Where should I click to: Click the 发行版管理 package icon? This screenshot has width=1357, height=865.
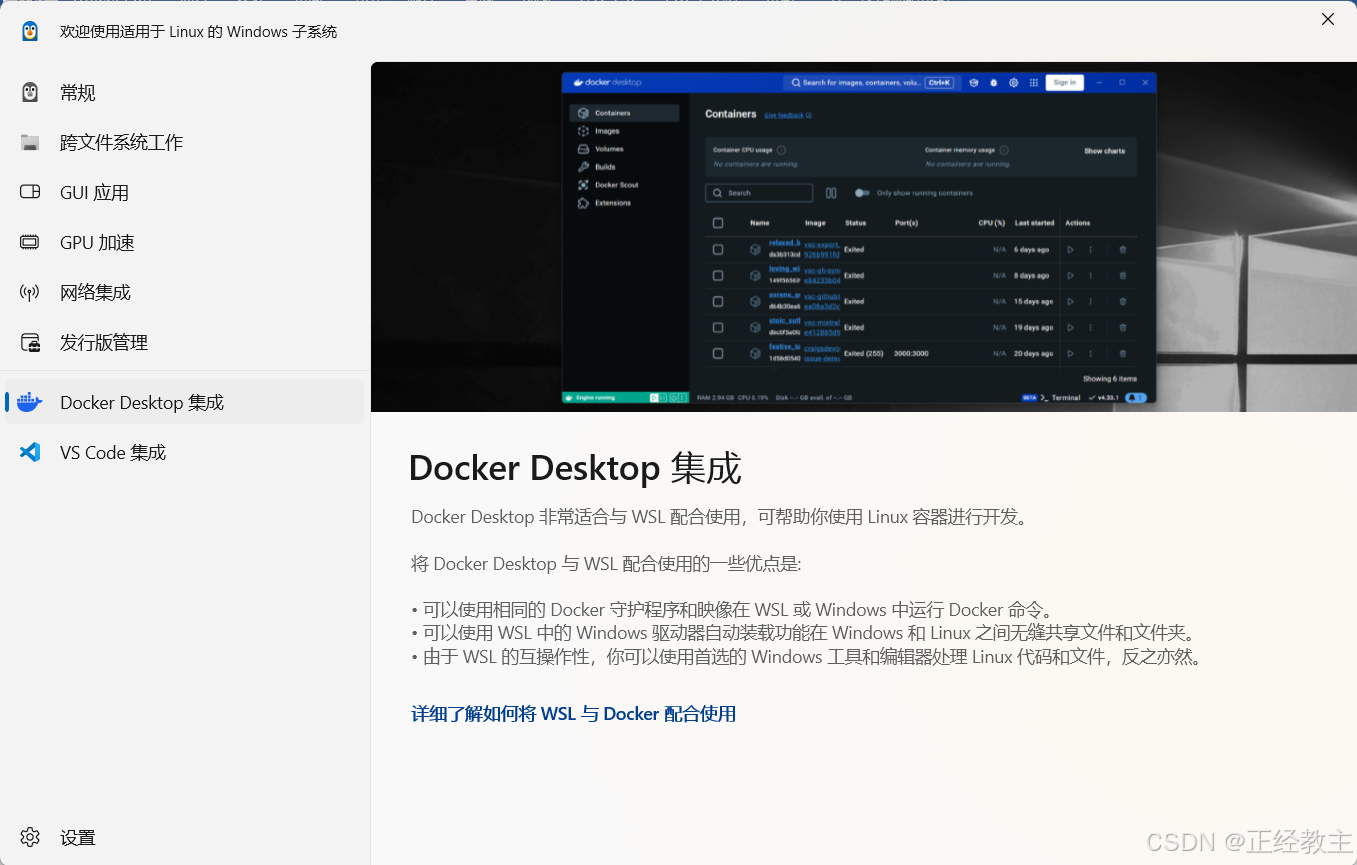coord(30,342)
